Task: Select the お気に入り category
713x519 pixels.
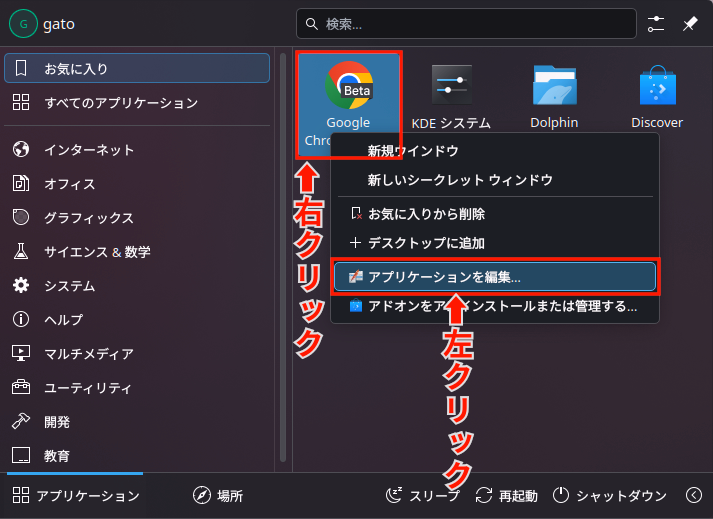Action: point(137,68)
